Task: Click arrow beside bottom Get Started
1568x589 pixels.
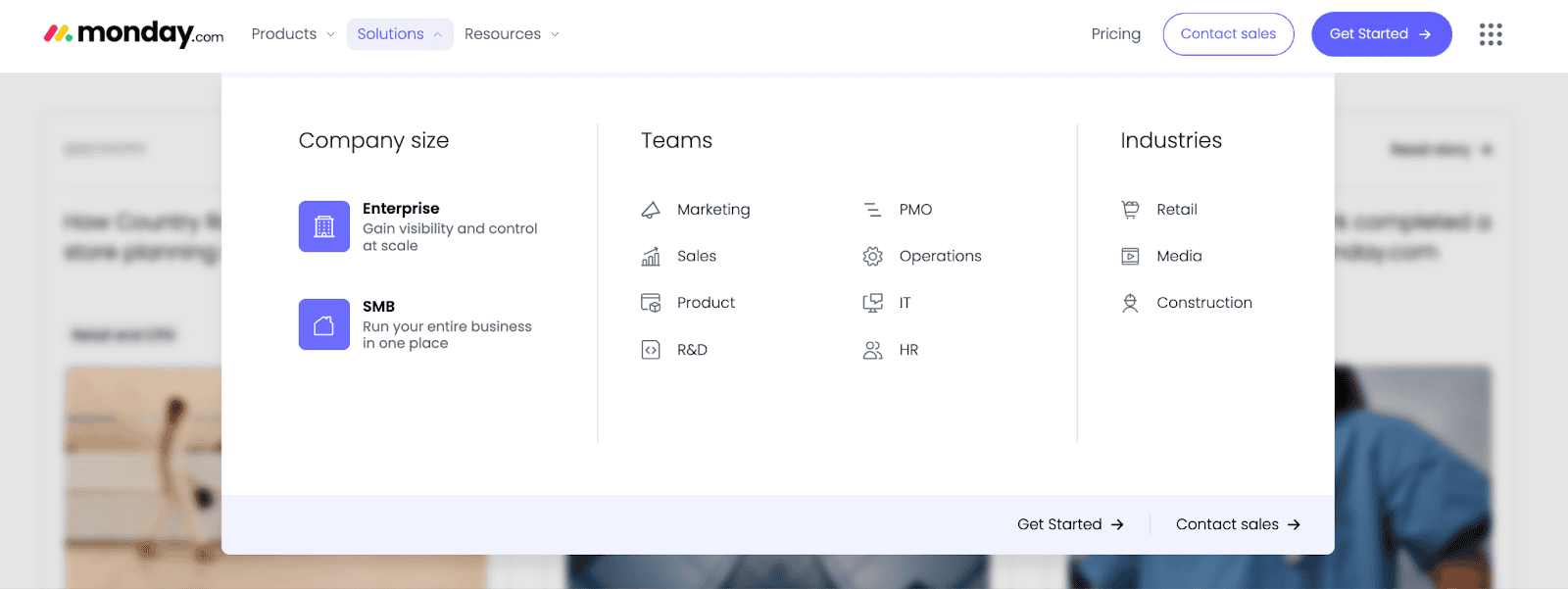Action: click(1117, 525)
